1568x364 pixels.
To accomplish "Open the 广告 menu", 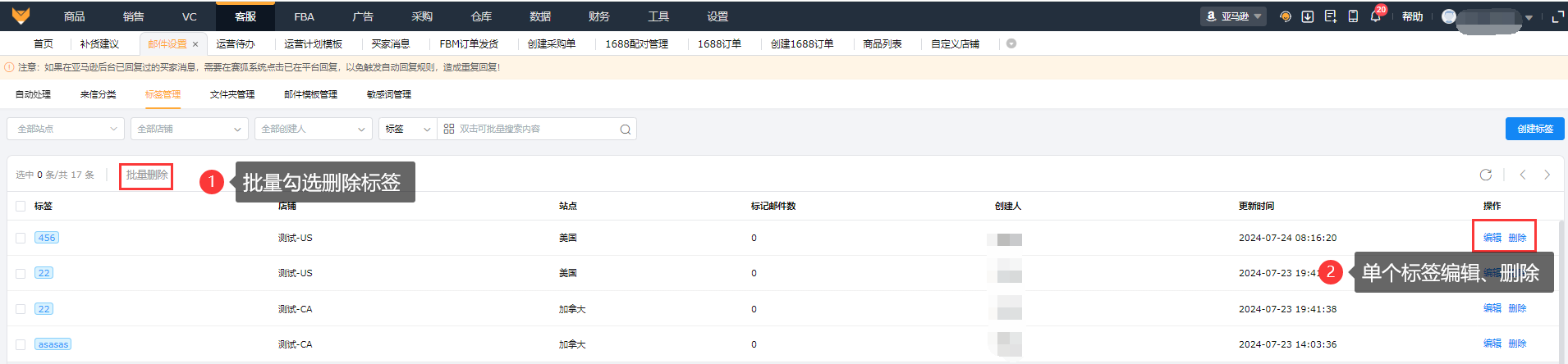I will click(x=363, y=16).
